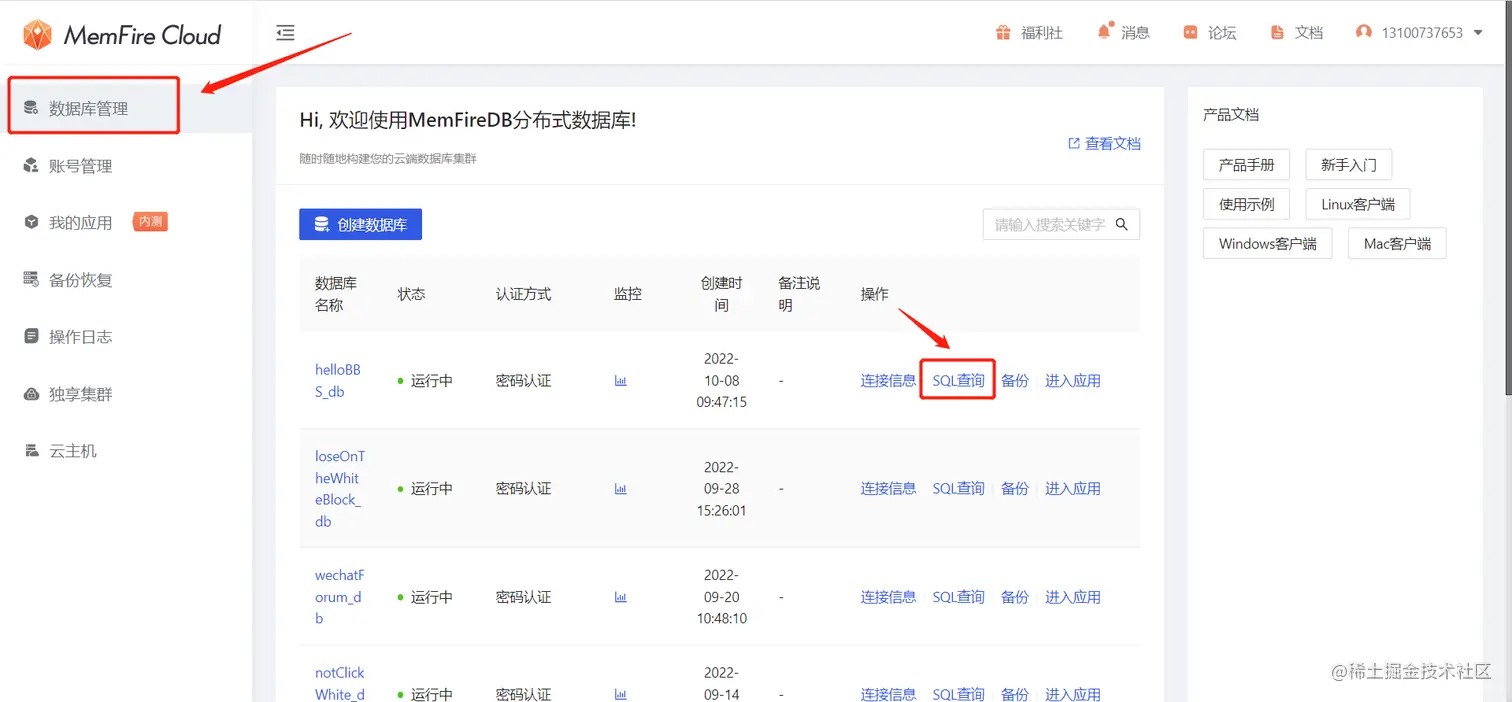
Task: Open 连接信息 for wechatForum_db
Action: click(888, 597)
